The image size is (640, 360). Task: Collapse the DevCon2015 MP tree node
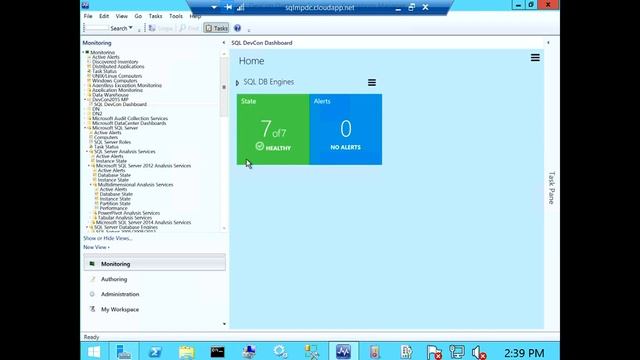coord(85,100)
